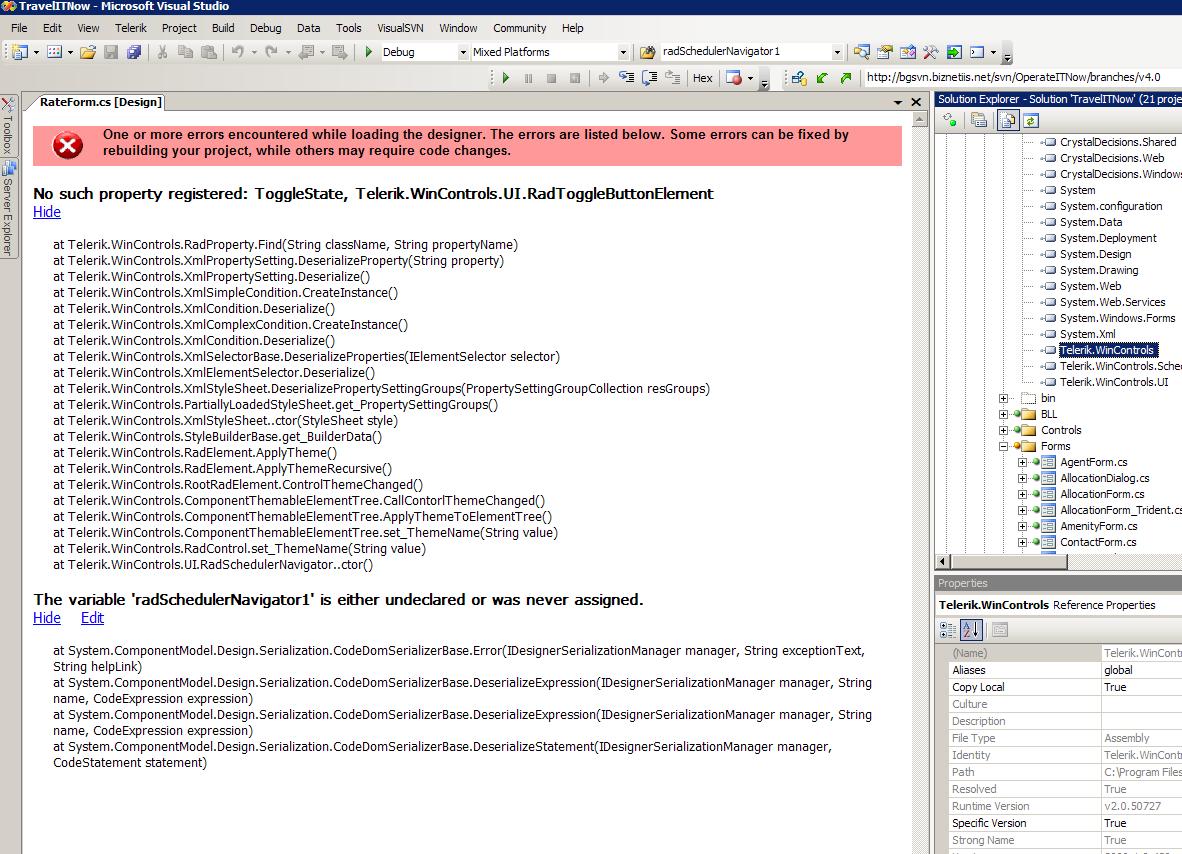Click the VisualSVN repository status icon
1182x854 pixels.
pos(799,78)
